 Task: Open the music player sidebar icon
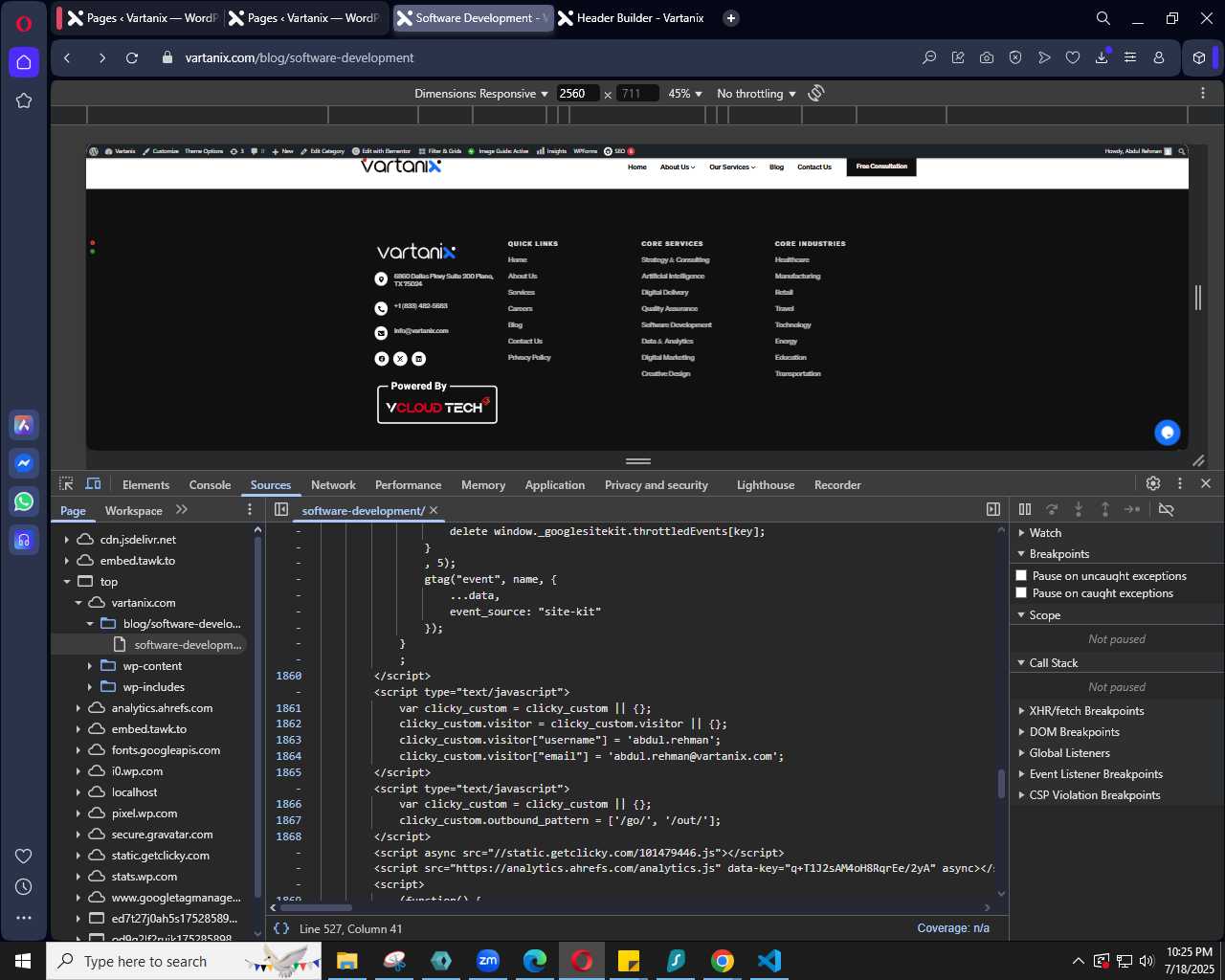click(24, 540)
